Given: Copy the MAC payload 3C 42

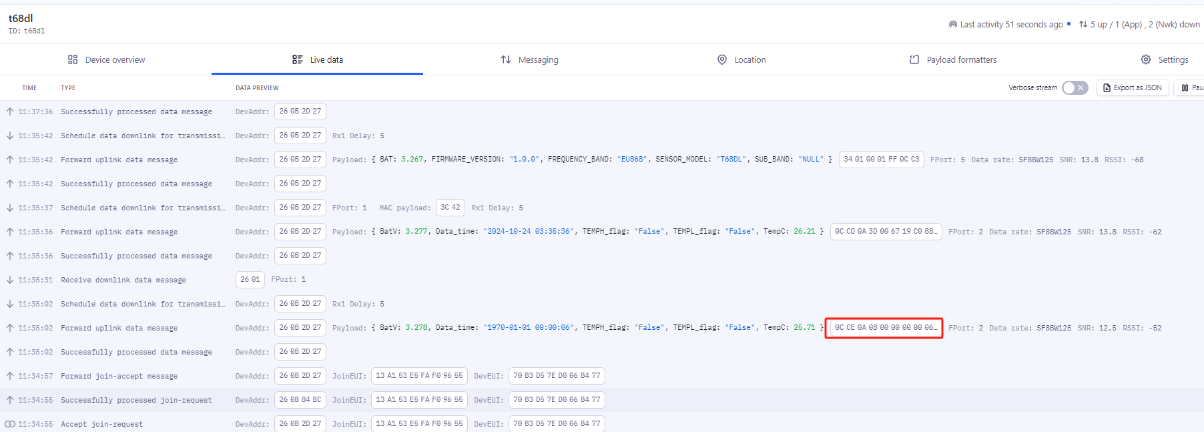Looking at the screenshot, I should (x=450, y=208).
